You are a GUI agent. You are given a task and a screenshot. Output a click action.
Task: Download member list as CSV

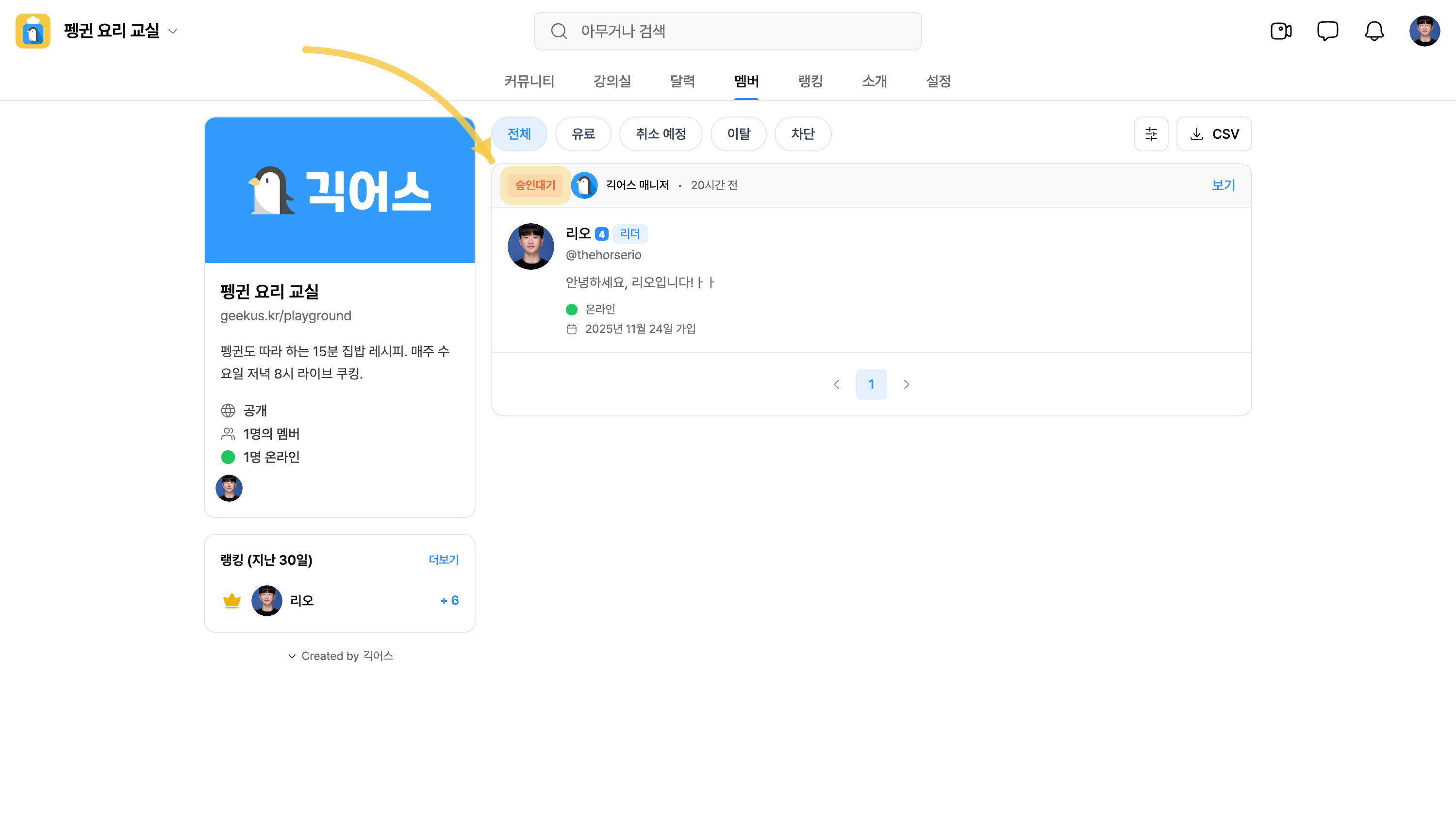point(1213,134)
